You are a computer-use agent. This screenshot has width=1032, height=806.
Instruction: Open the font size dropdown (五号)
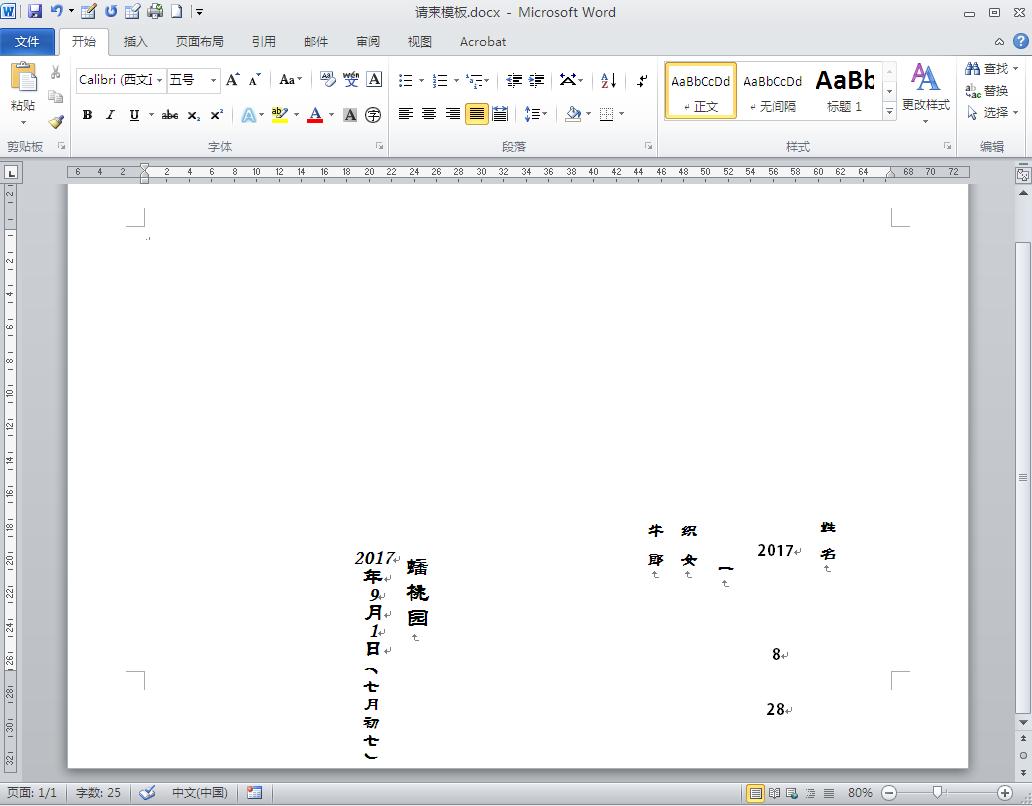click(x=213, y=80)
